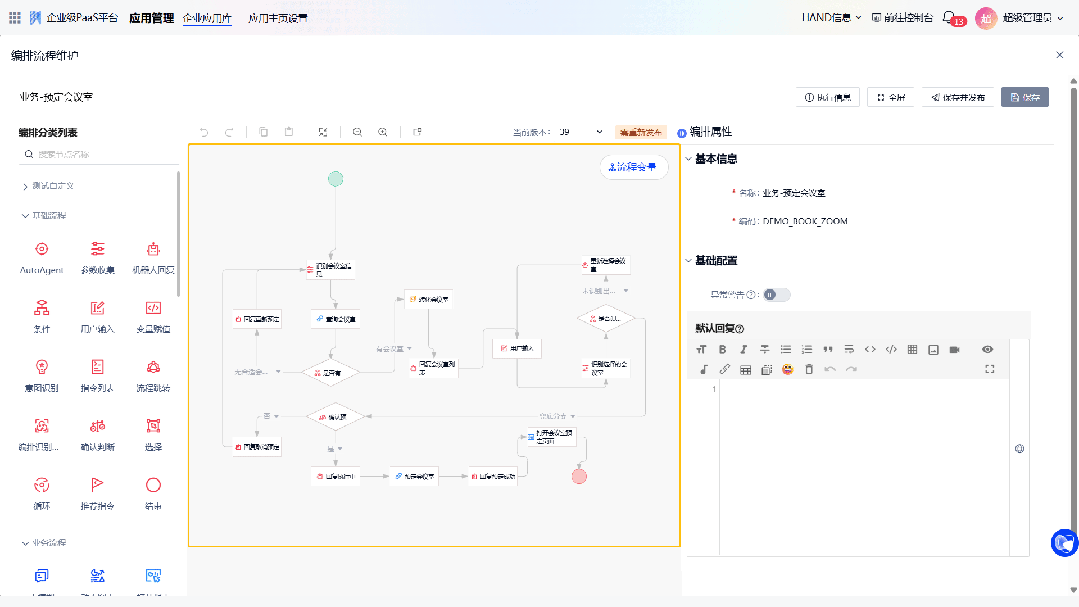
Task: Click the blue 保存 button
Action: coord(1025,97)
